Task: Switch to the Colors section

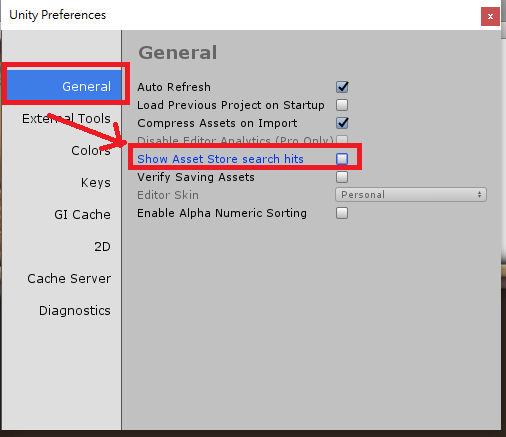Action: [91, 150]
